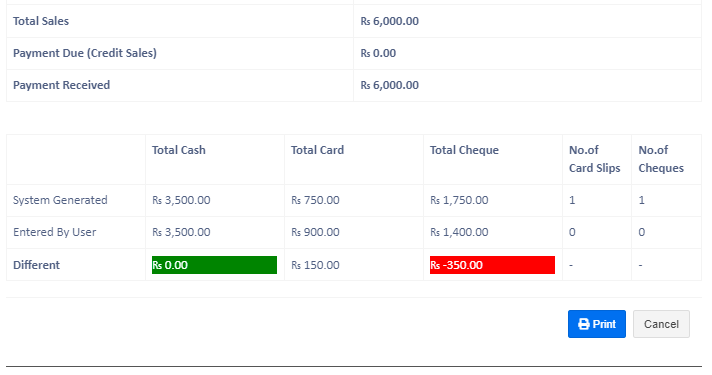Click the Payment Due value Rs 0.00
This screenshot has height=375, width=712.
pyautogui.click(x=378, y=53)
